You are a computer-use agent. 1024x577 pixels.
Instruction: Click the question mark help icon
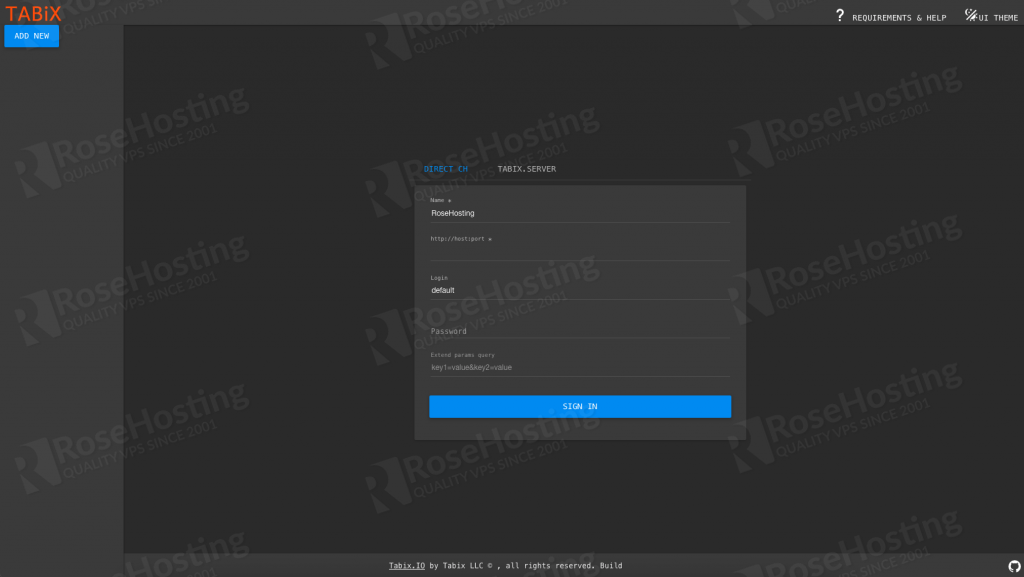[x=840, y=15]
